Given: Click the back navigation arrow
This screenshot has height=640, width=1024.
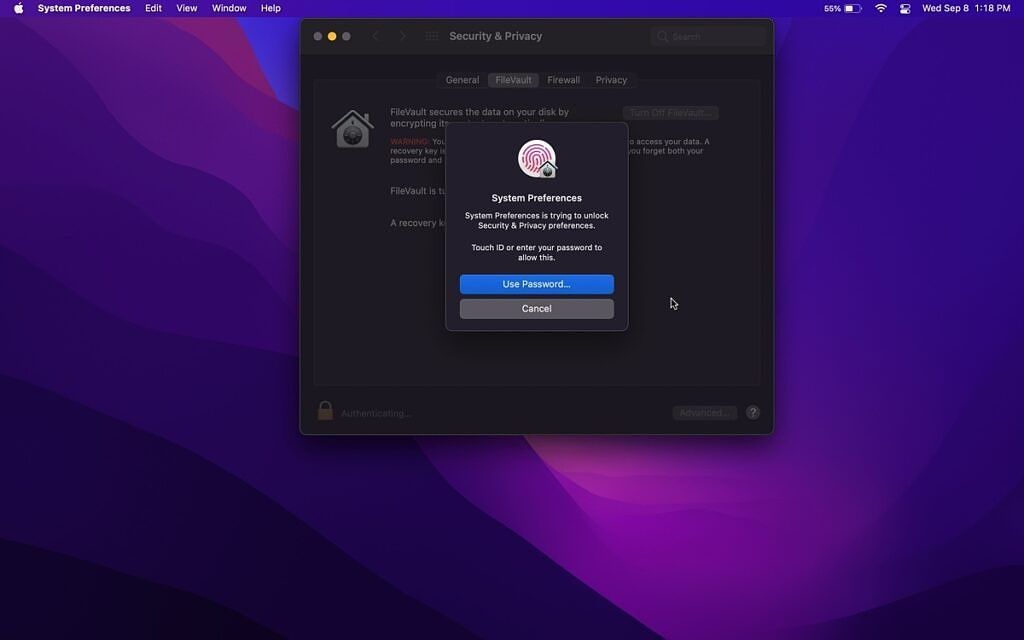Looking at the screenshot, I should click(x=376, y=36).
